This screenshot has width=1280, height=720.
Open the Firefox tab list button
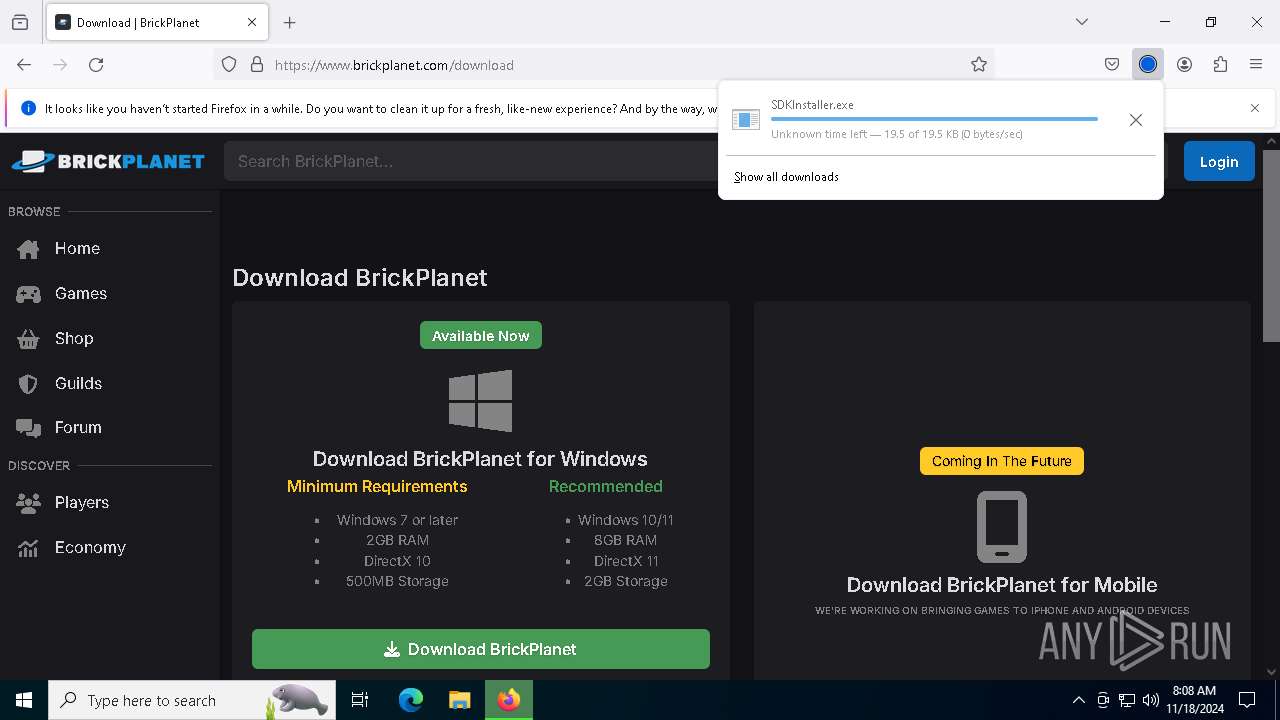click(x=20, y=22)
